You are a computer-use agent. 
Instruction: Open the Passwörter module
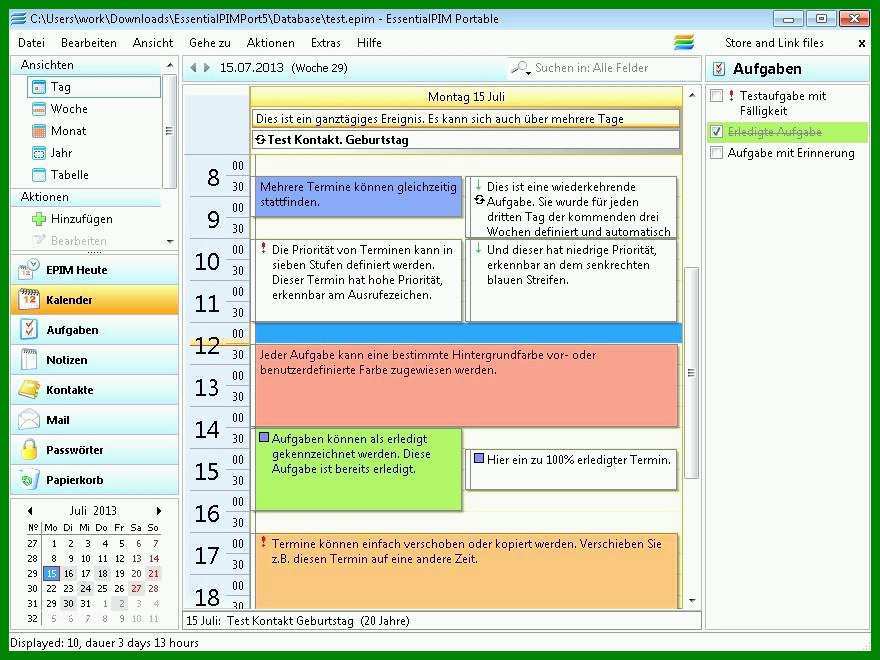click(x=94, y=450)
